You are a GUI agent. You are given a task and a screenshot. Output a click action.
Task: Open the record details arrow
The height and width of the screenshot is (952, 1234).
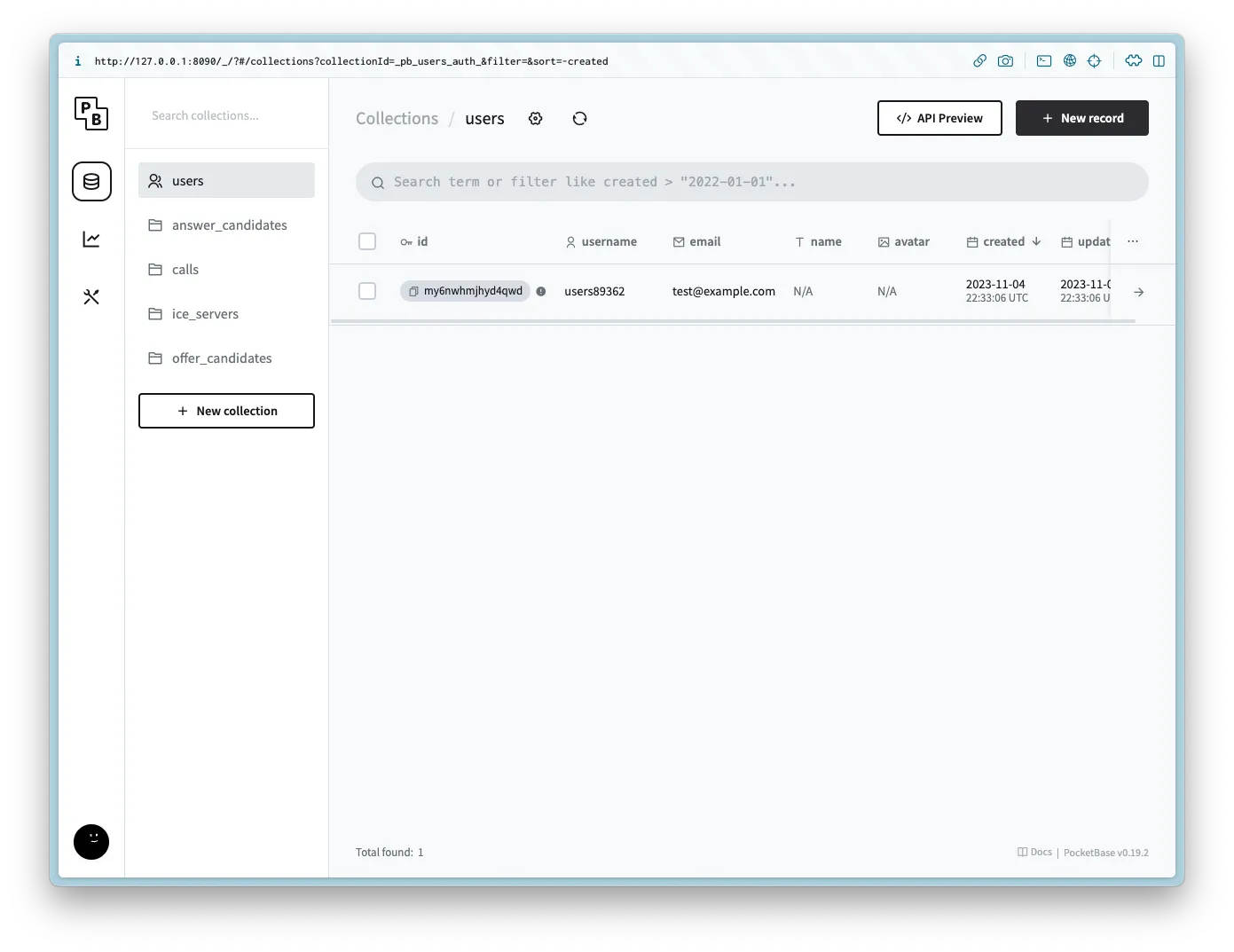[1139, 292]
